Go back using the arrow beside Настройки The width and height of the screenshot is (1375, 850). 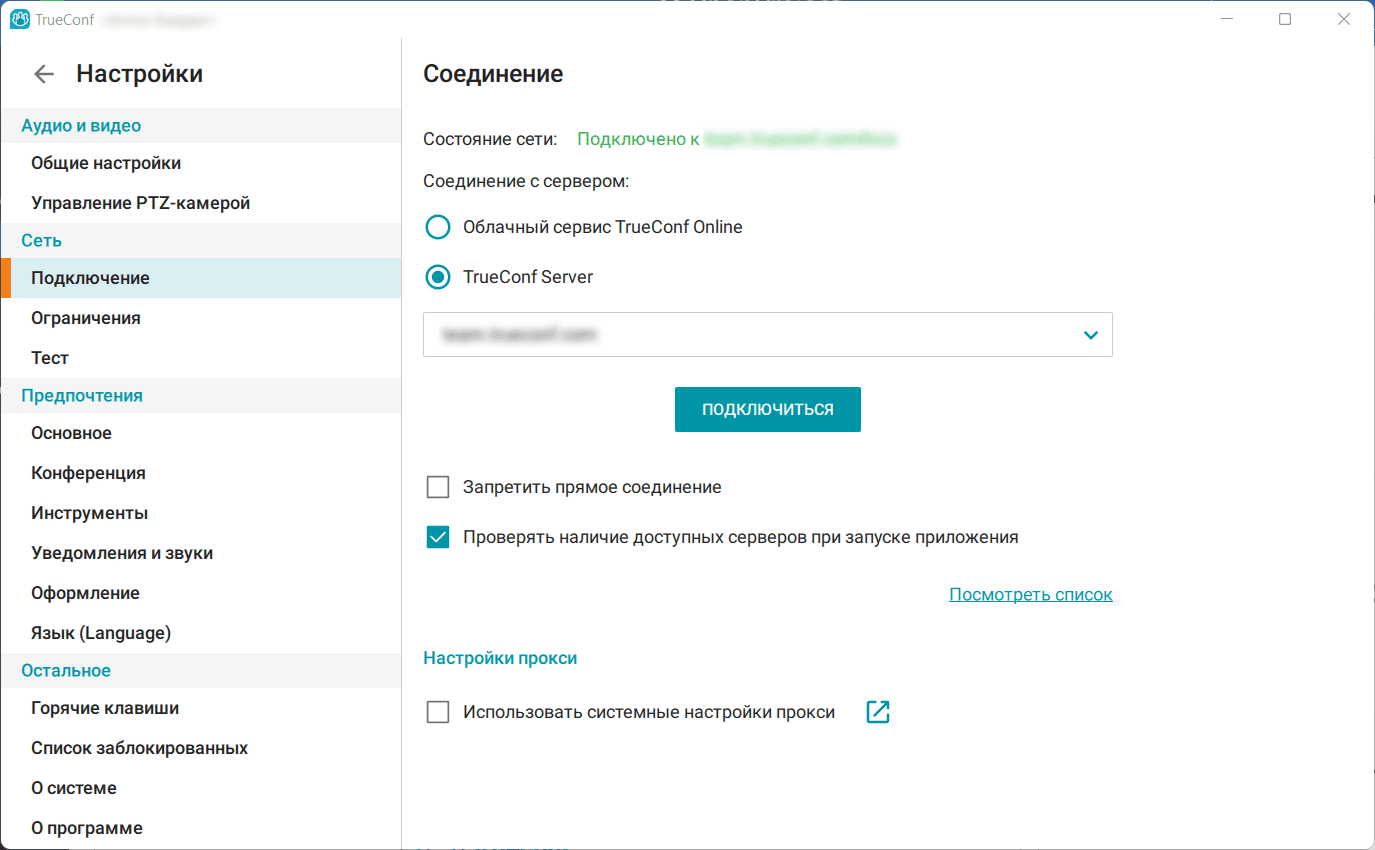(44, 74)
